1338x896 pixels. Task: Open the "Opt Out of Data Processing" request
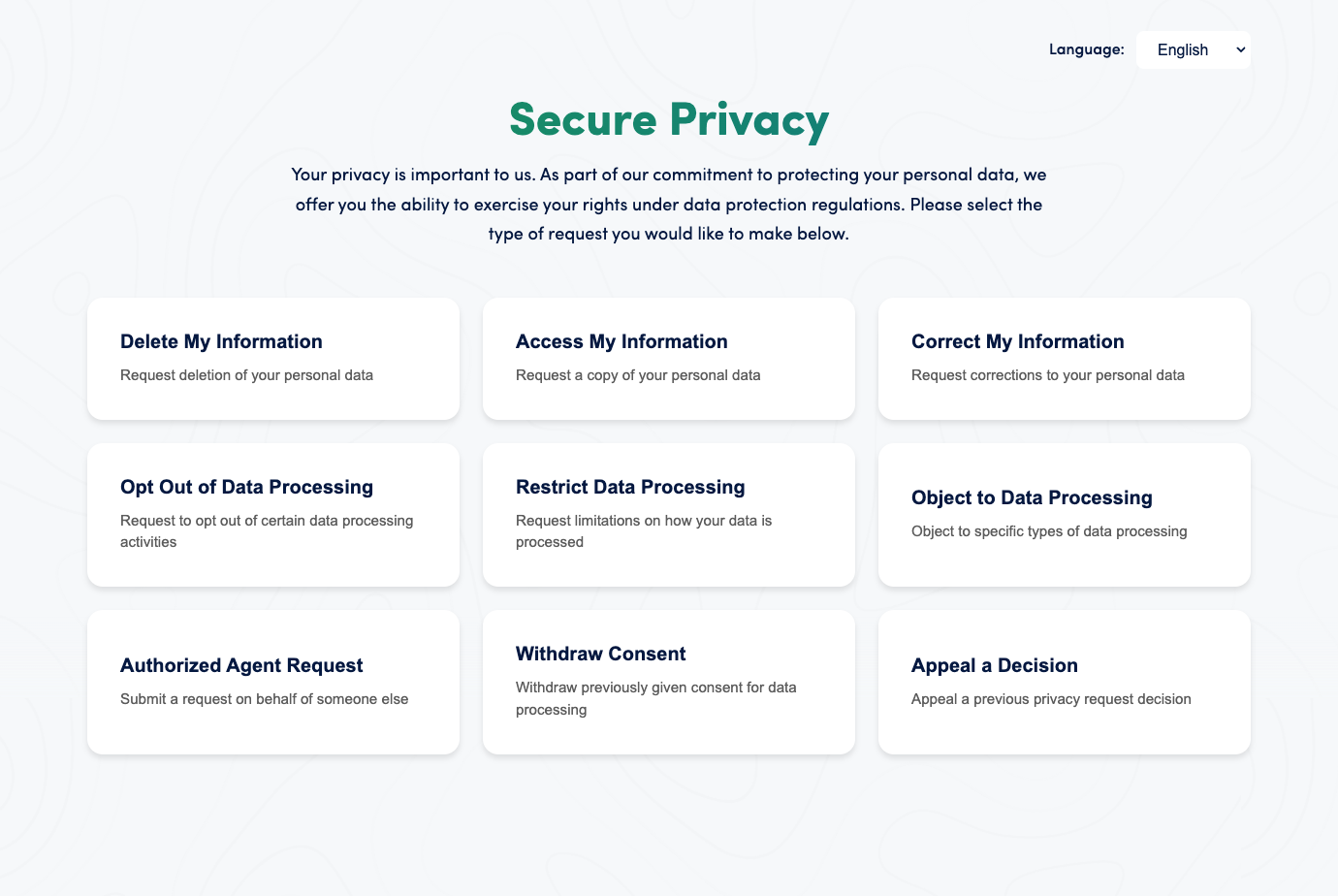[x=272, y=515]
